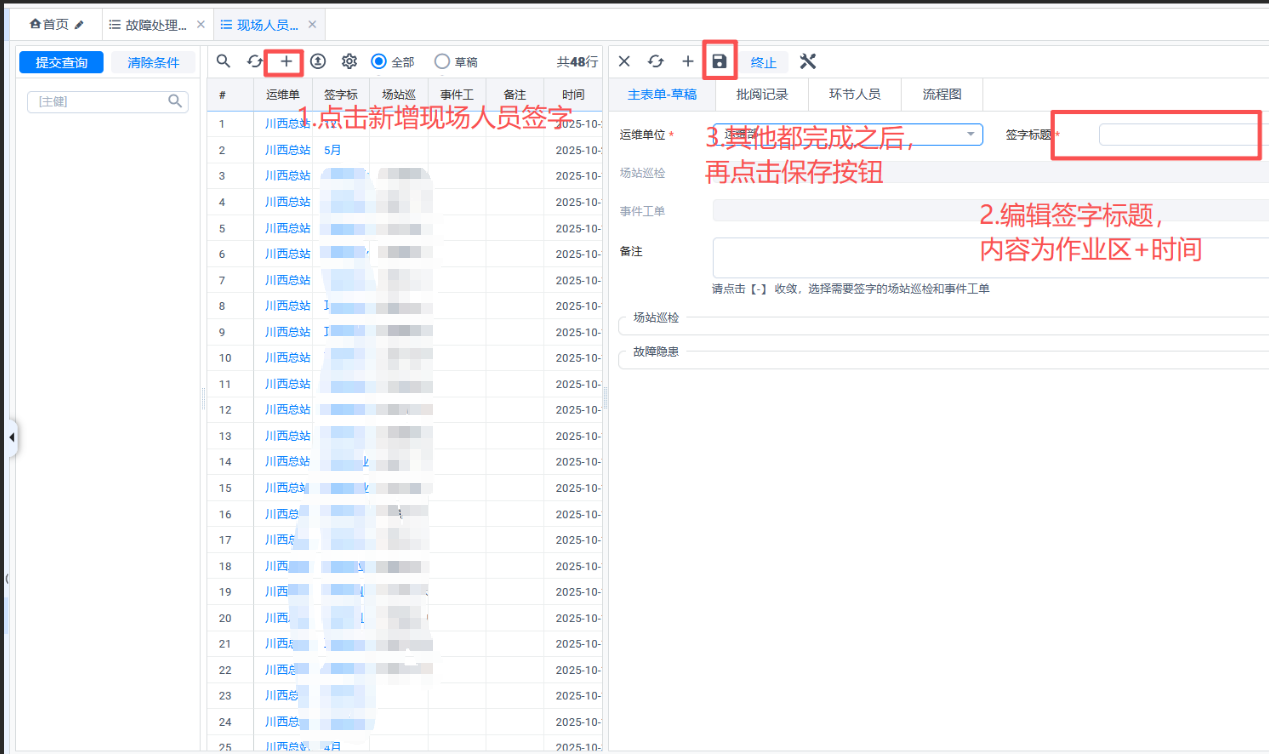This screenshot has width=1269, height=754.
Task: Expand the 场站巡检 section
Action: pyautogui.click(x=656, y=318)
